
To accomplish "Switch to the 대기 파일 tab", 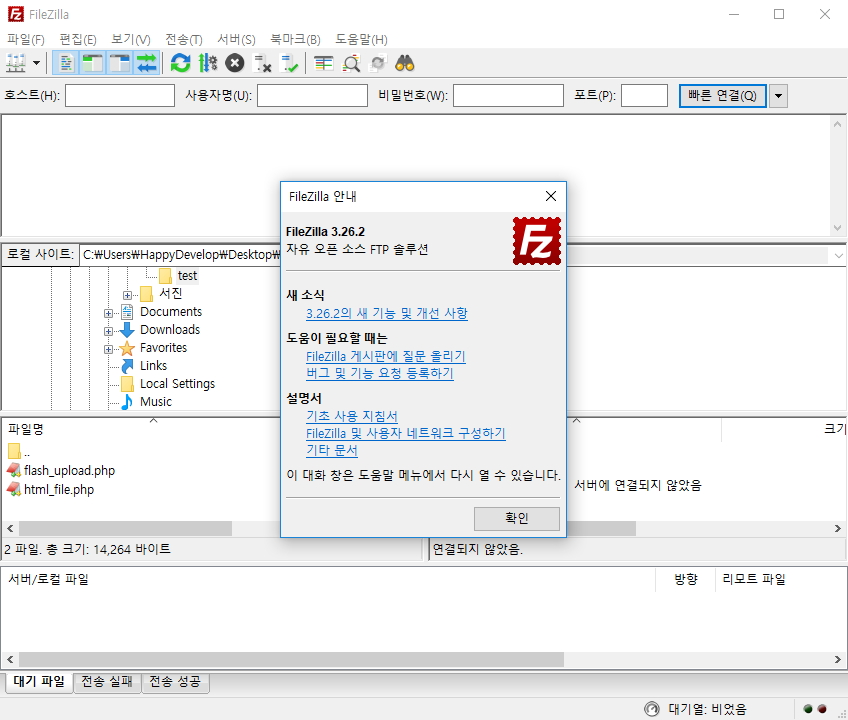I will click(x=39, y=681).
